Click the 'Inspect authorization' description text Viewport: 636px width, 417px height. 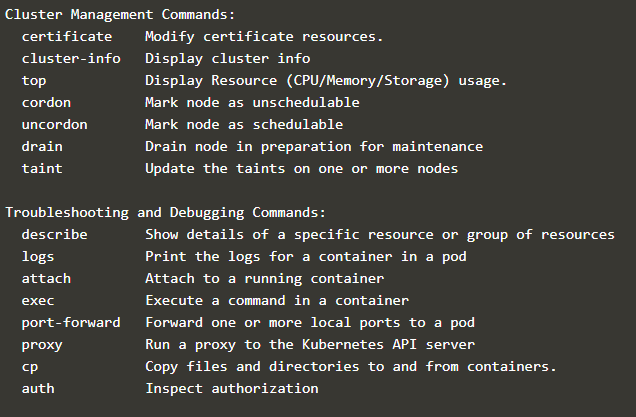coord(231,388)
